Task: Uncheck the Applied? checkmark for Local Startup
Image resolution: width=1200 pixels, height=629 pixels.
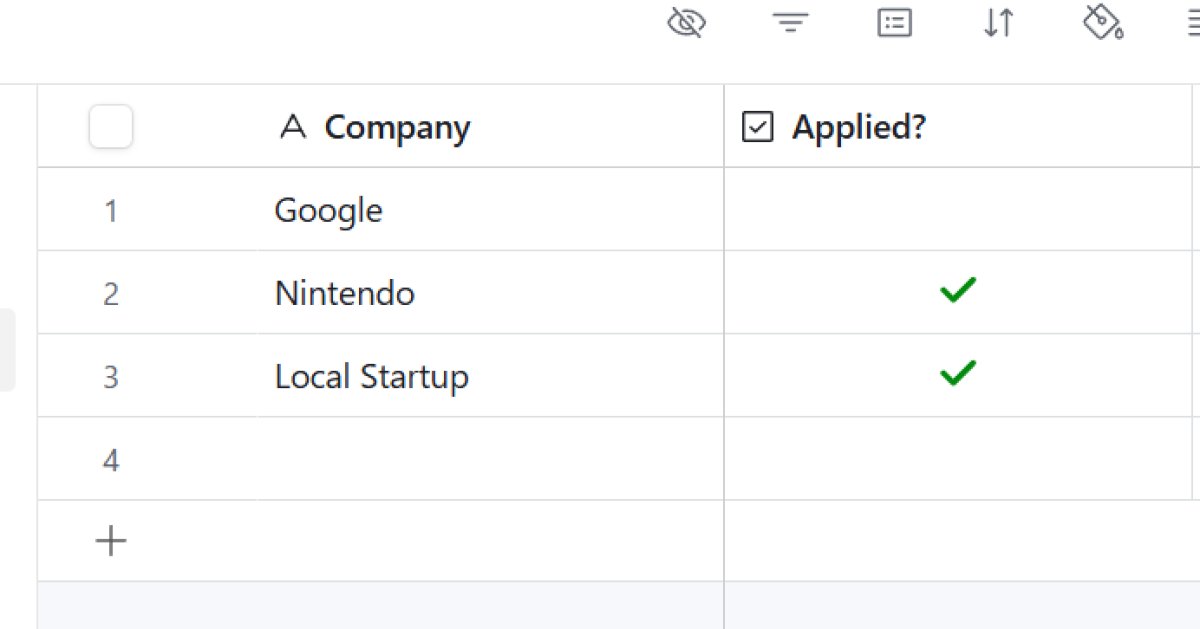Action: pyautogui.click(x=957, y=375)
